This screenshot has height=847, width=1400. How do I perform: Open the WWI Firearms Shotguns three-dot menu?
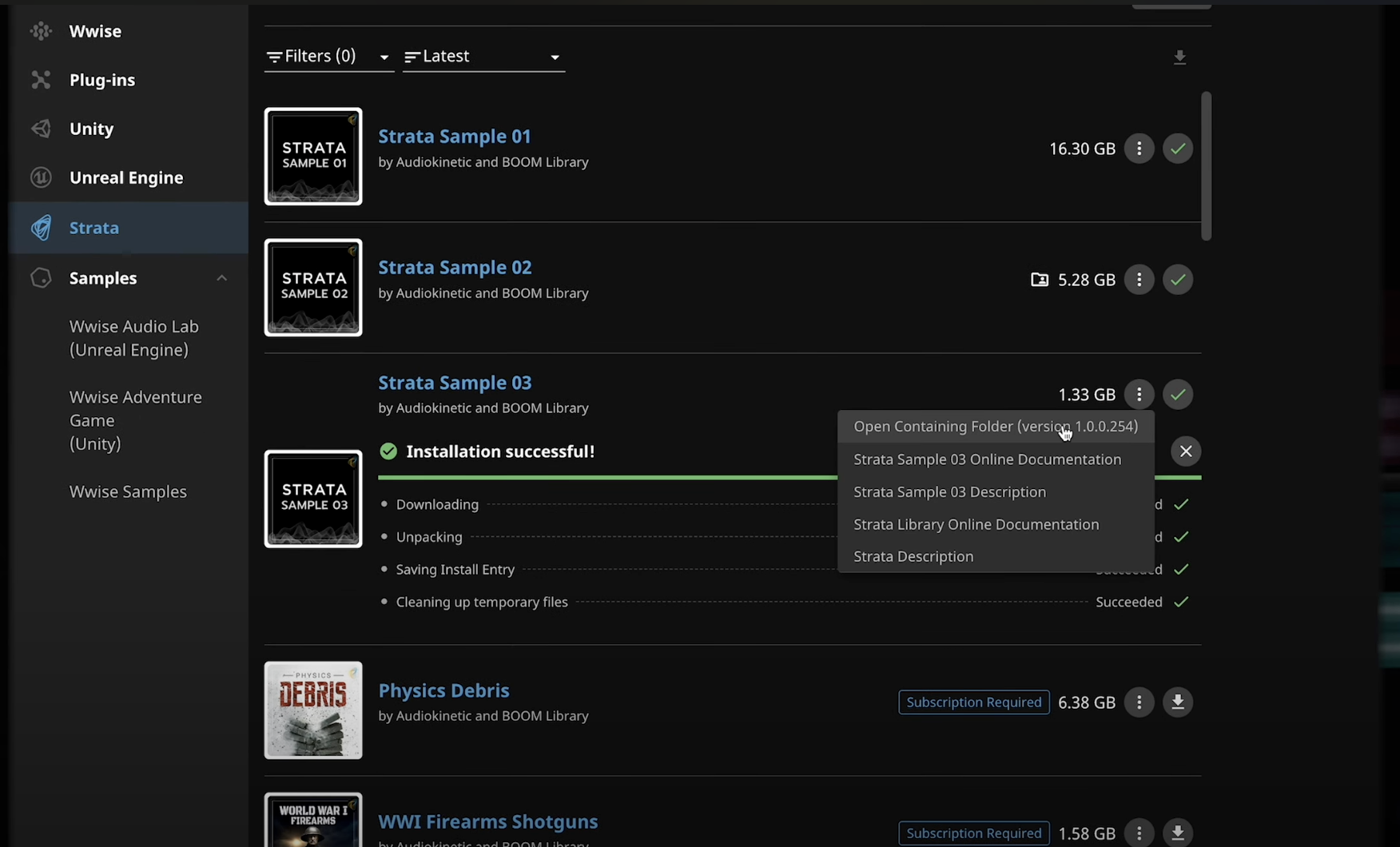point(1139,833)
